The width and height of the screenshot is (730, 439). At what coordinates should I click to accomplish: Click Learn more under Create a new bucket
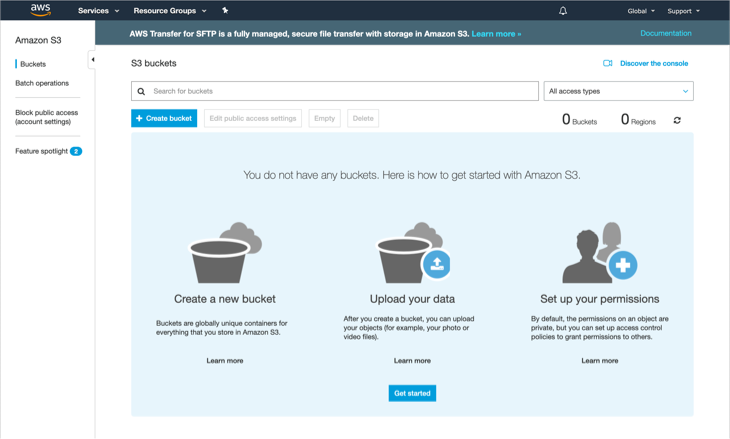pyautogui.click(x=225, y=361)
